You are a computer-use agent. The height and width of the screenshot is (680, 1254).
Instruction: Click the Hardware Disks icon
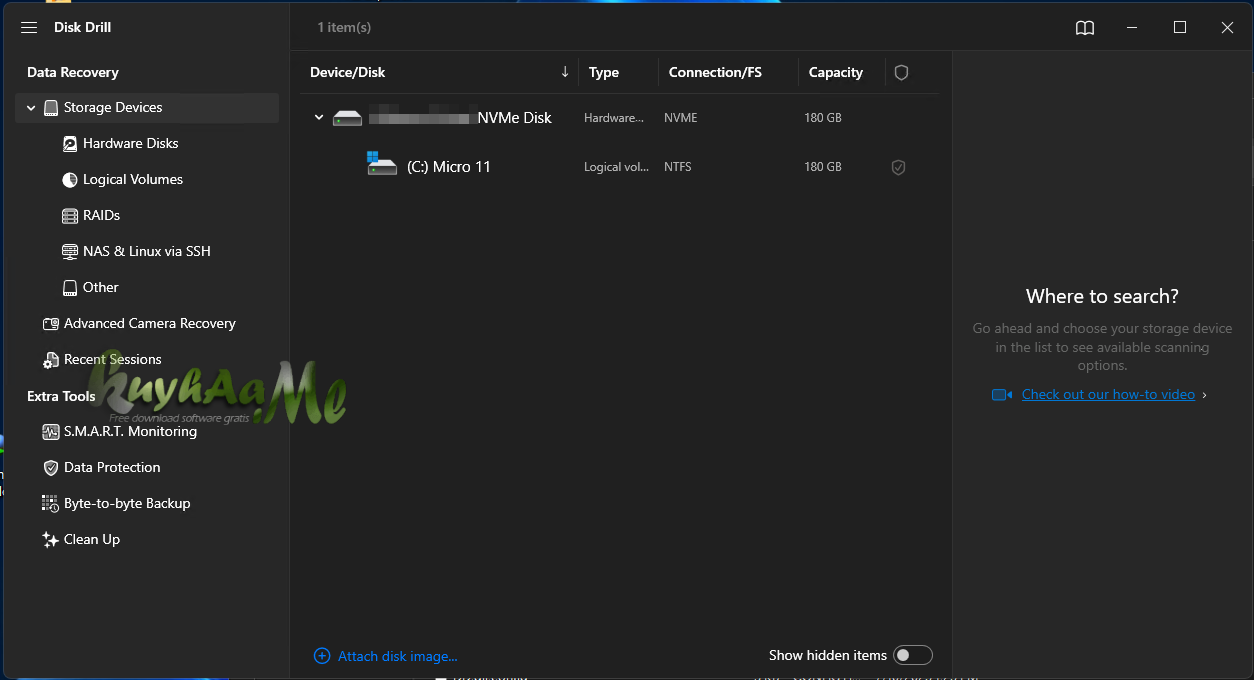click(x=70, y=144)
